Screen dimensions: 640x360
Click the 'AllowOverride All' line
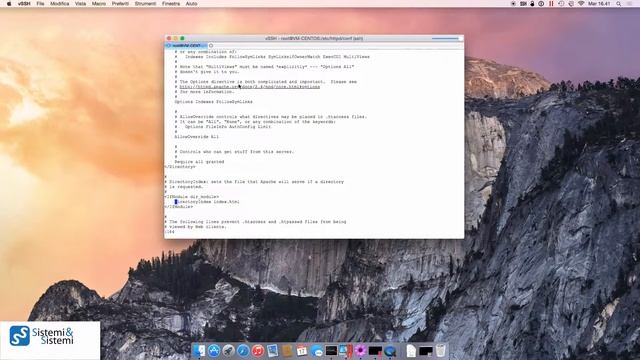click(x=197, y=137)
